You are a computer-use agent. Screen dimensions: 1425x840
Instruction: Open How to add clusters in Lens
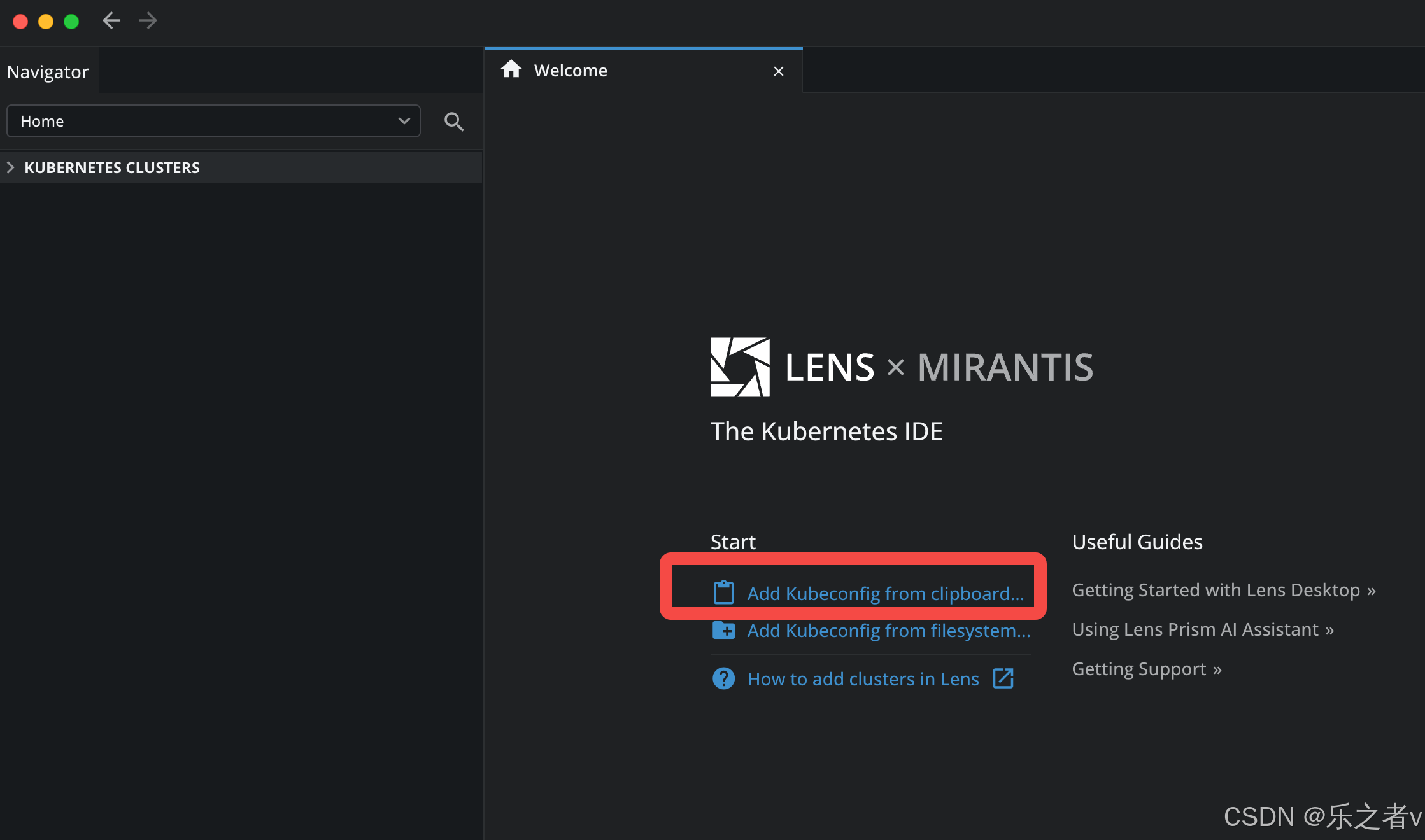(x=863, y=679)
